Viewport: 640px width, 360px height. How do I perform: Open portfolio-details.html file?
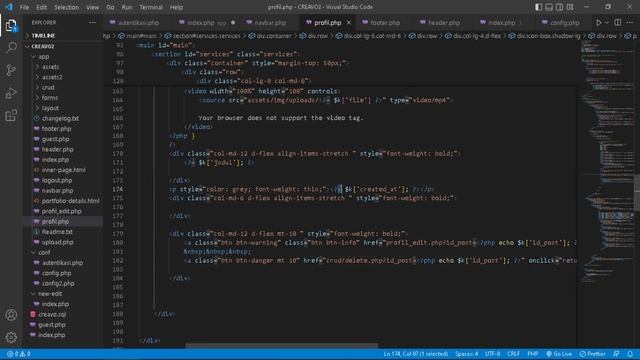coord(70,201)
